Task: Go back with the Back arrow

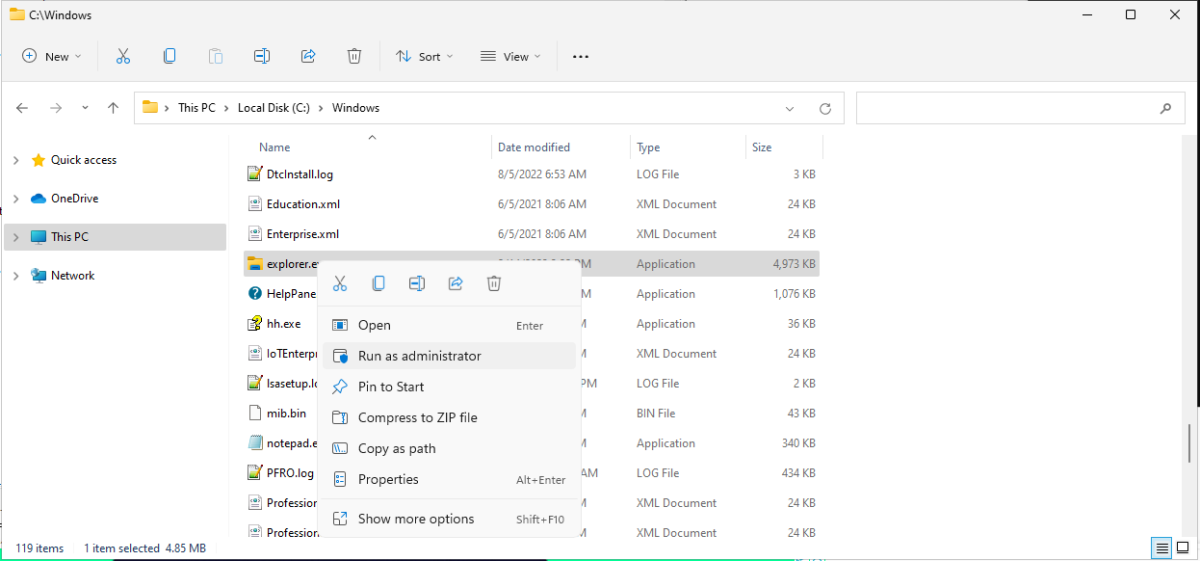Action: click(x=22, y=108)
